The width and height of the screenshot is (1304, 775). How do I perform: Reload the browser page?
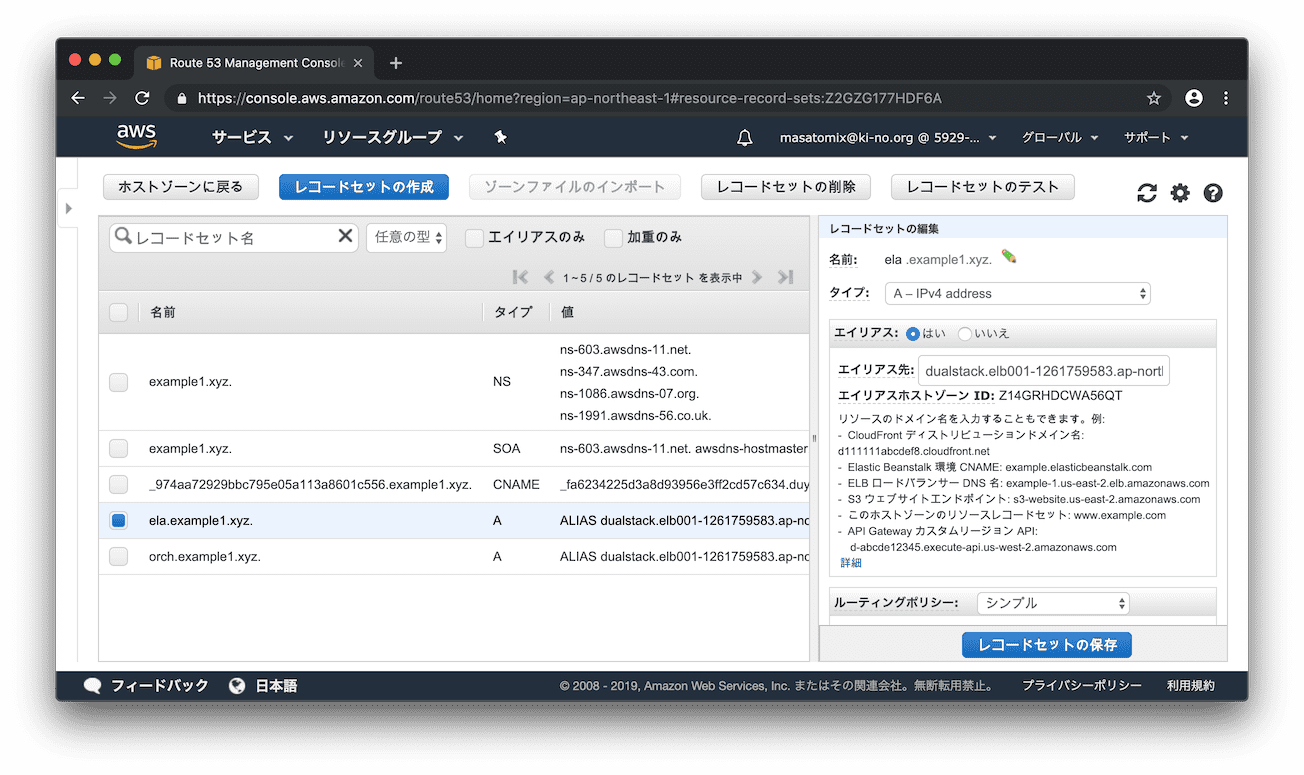142,98
